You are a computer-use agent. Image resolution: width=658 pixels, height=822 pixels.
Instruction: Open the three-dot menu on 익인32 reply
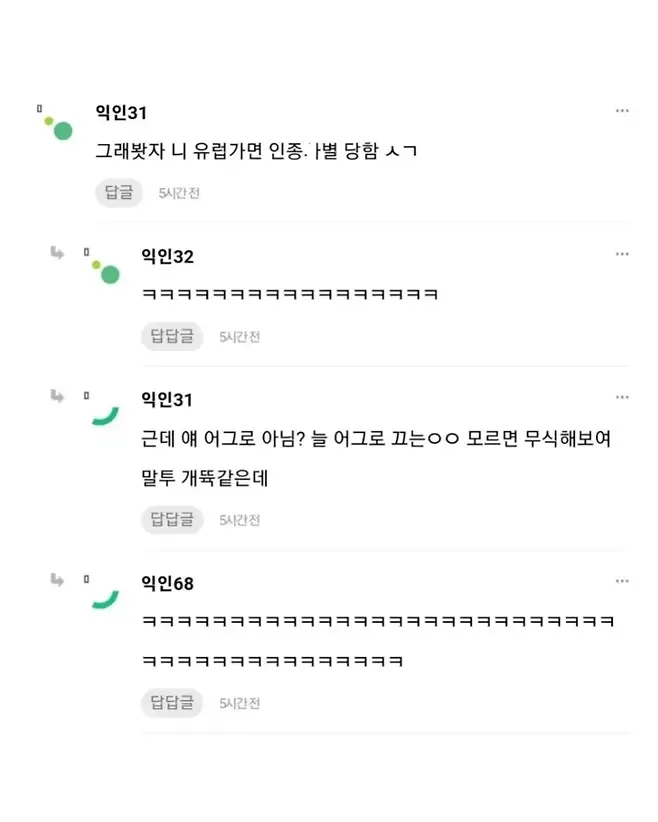pos(622,255)
